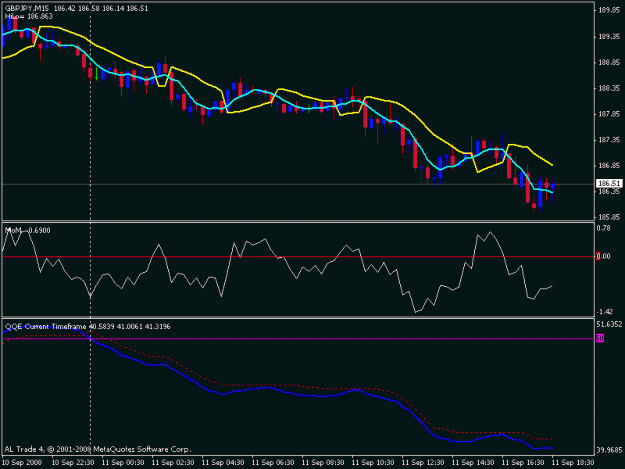625x469 pixels.
Task: Click the 39.9685 QQE scale value
Action: point(609,450)
